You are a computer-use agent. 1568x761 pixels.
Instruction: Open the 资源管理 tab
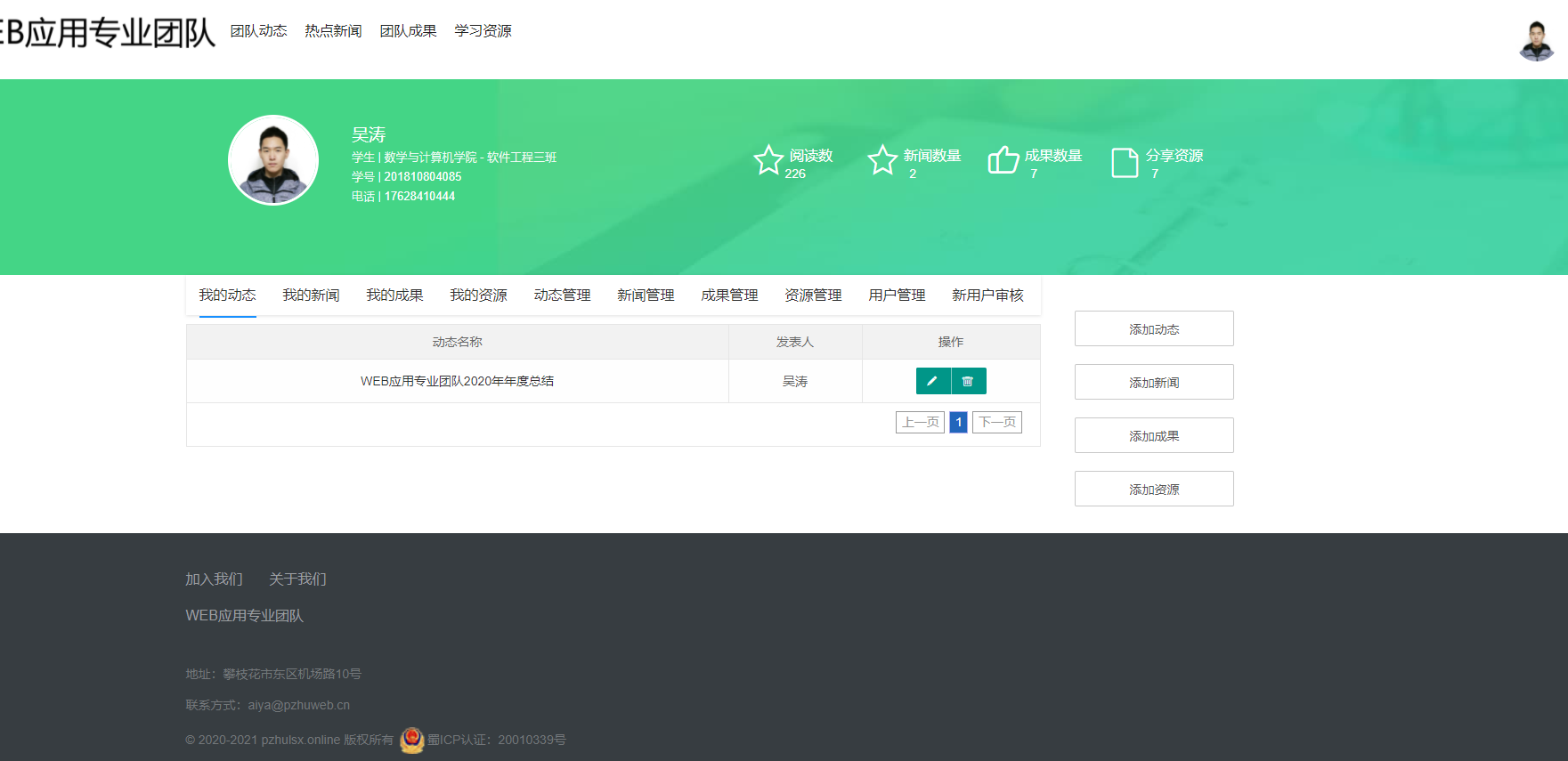[813, 295]
